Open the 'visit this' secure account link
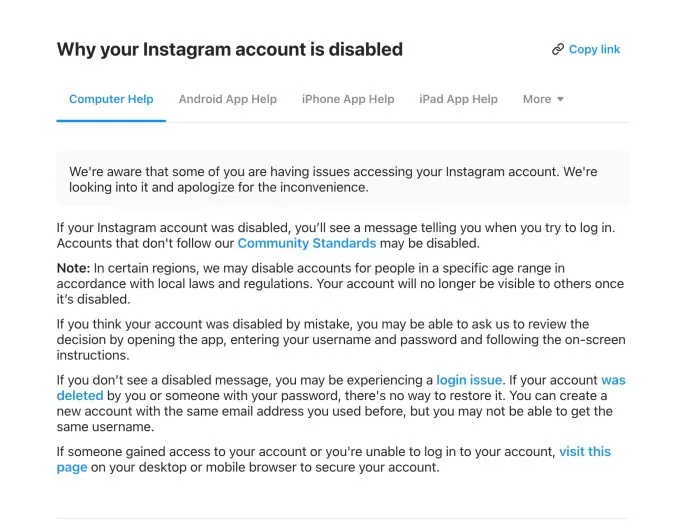 click(x=585, y=452)
